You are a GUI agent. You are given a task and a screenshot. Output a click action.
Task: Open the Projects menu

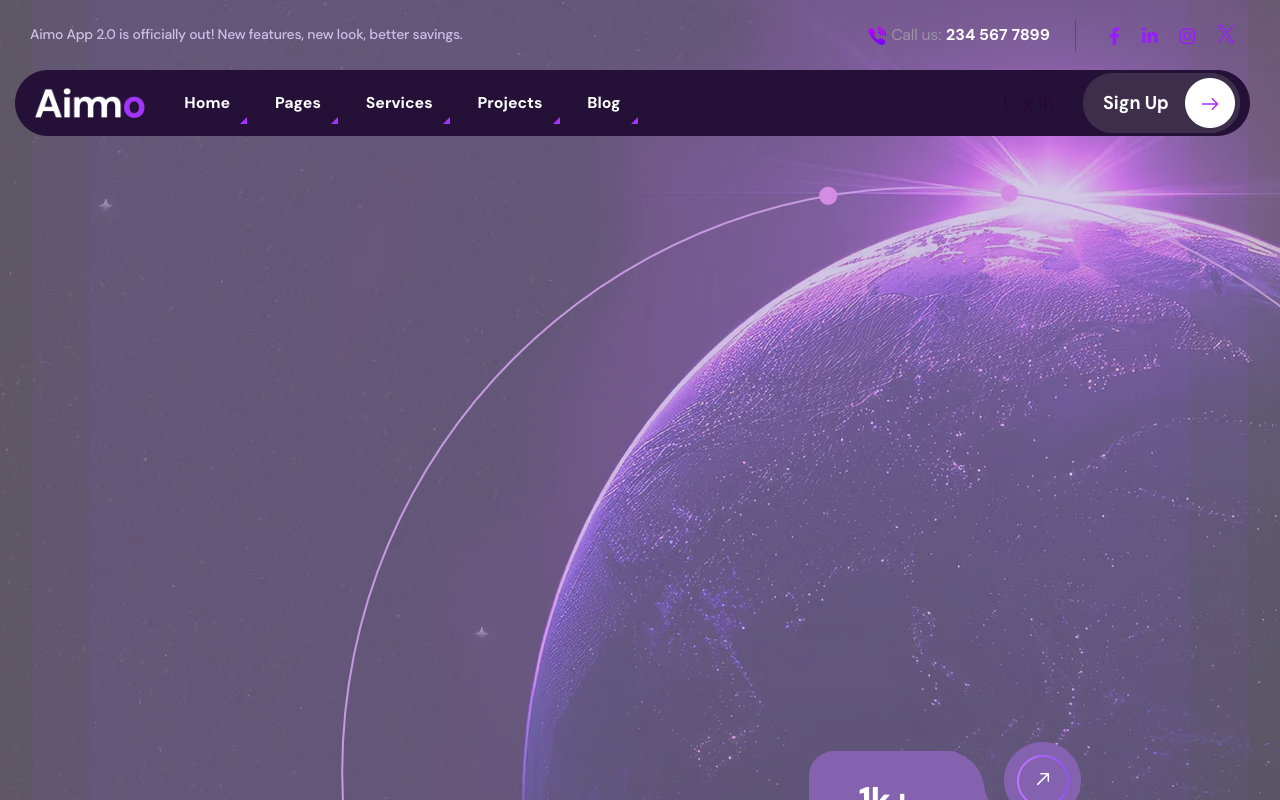pos(510,103)
